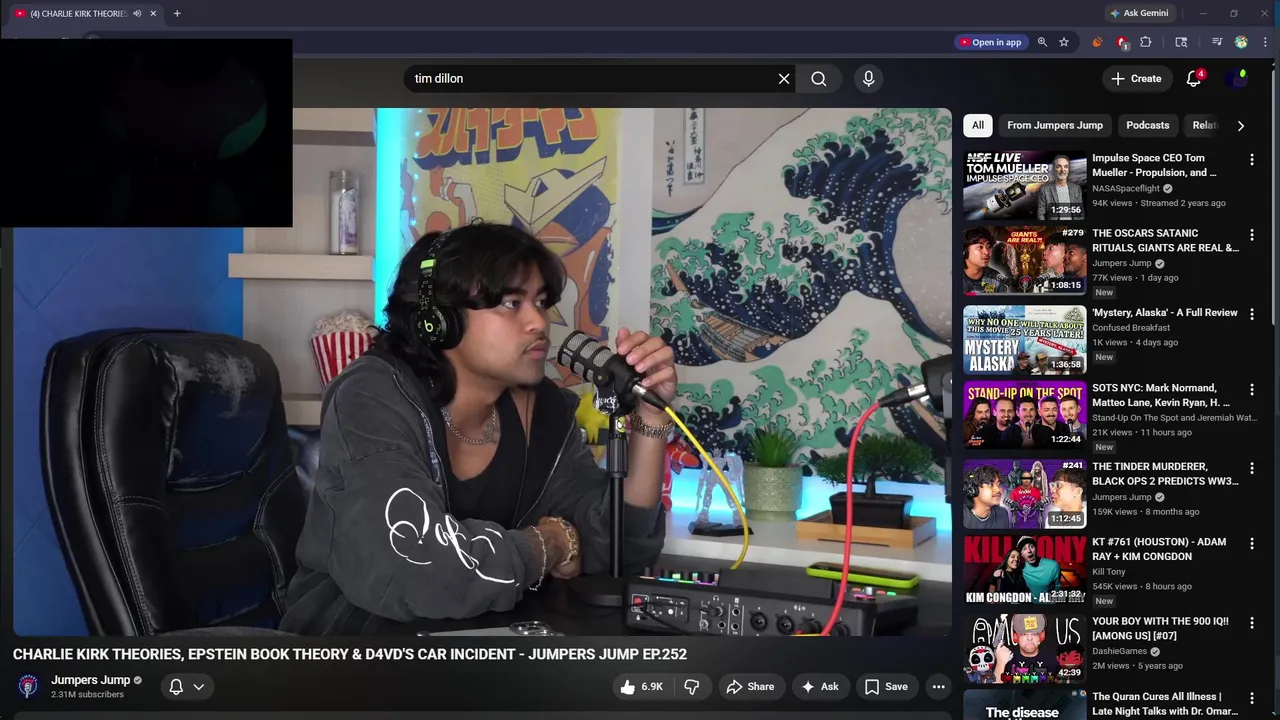This screenshot has height=720, width=1280.
Task: Open YouTube notifications bell with 4 badge
Action: [1193, 78]
